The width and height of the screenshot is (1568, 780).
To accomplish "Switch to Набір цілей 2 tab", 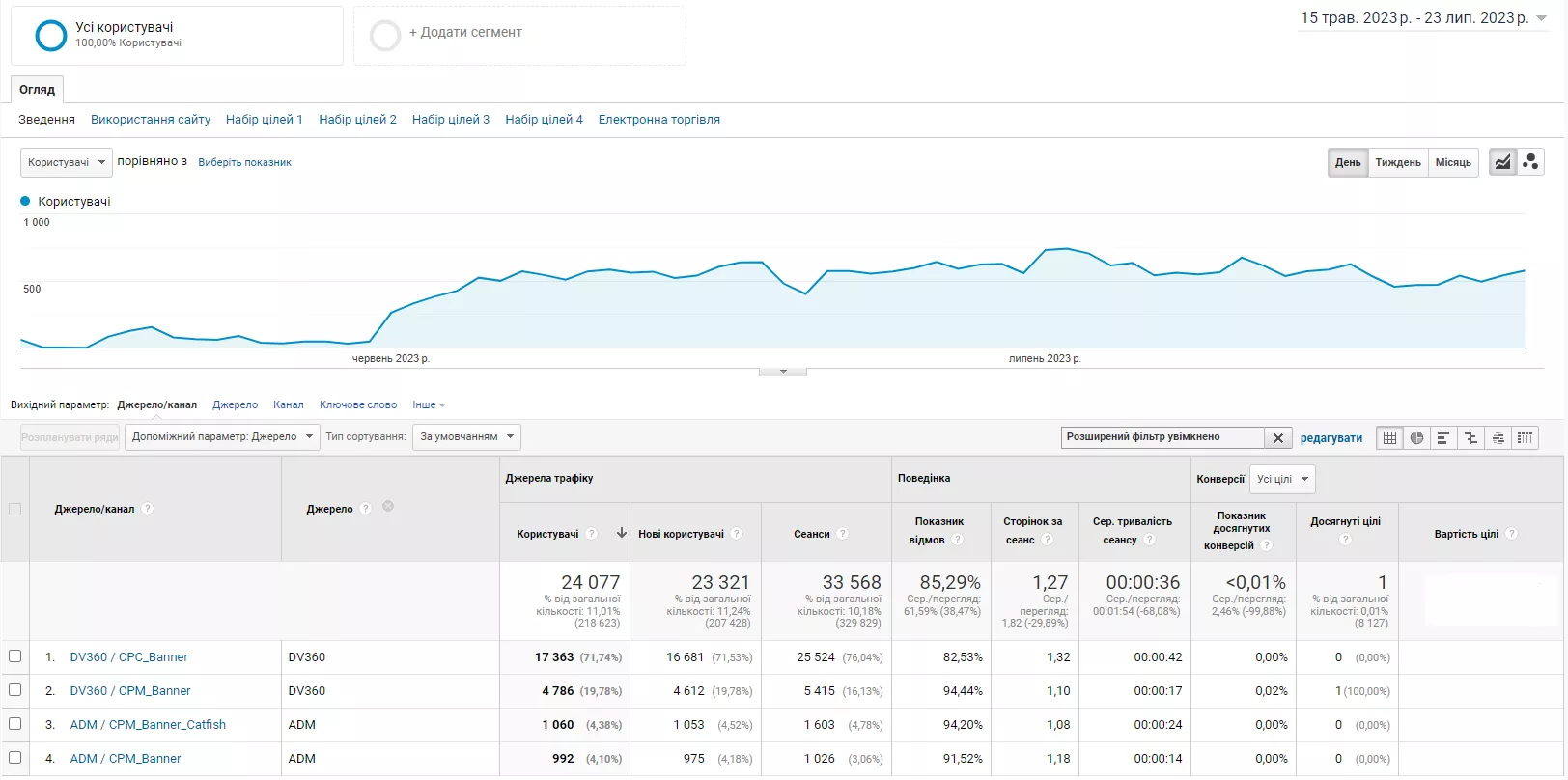I will 357,120.
